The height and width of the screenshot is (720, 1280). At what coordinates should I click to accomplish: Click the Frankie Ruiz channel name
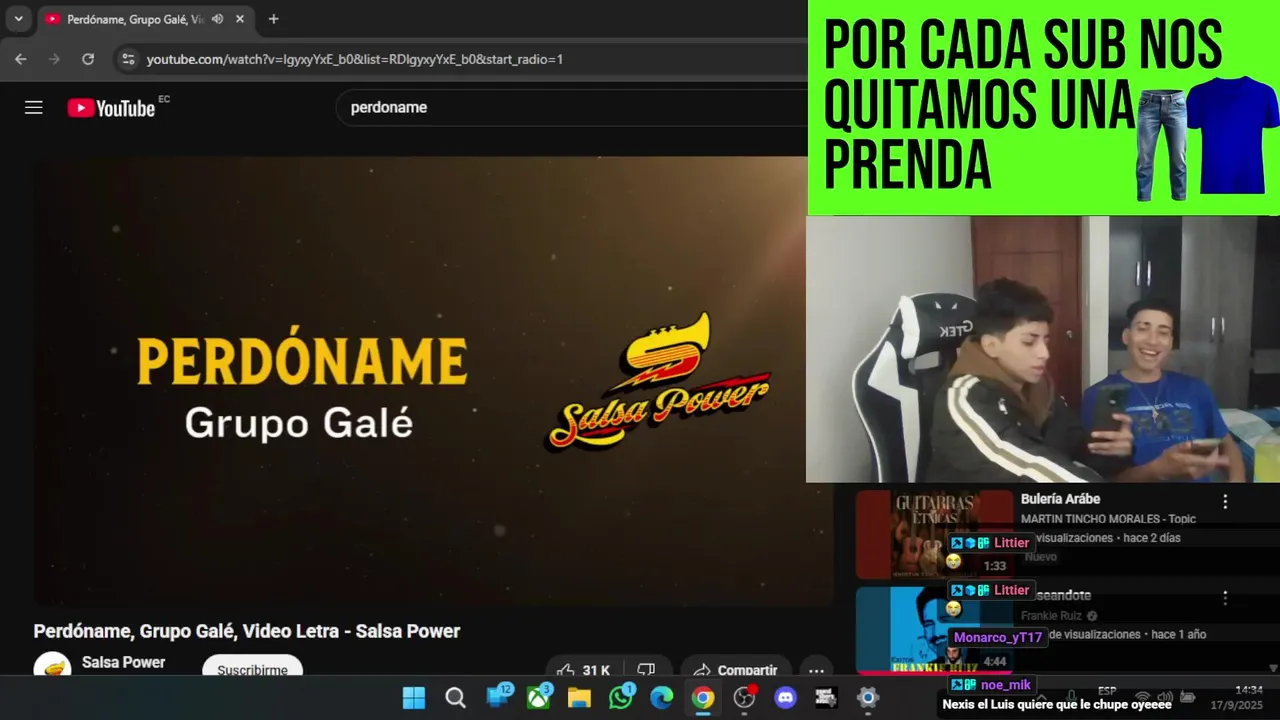pyautogui.click(x=1053, y=616)
